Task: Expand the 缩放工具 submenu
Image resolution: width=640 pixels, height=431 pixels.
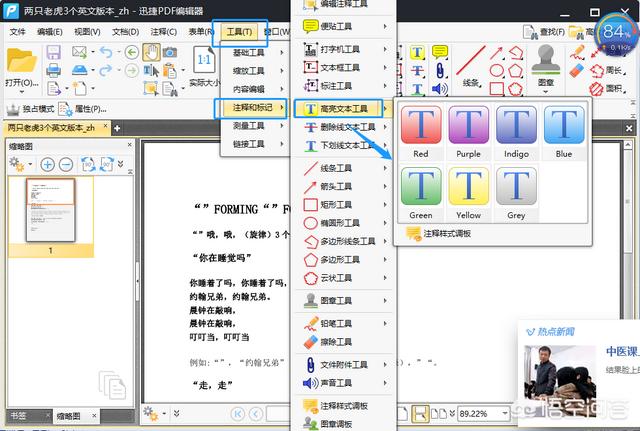Action: pyautogui.click(x=254, y=71)
